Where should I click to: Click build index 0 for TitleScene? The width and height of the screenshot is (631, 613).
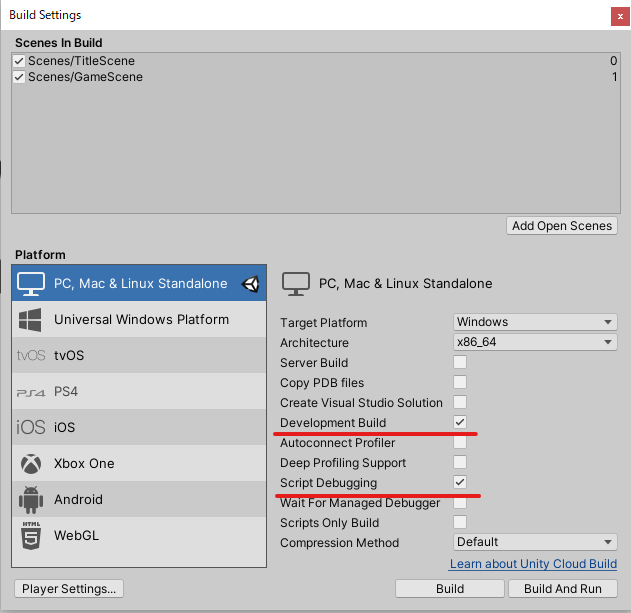(613, 61)
